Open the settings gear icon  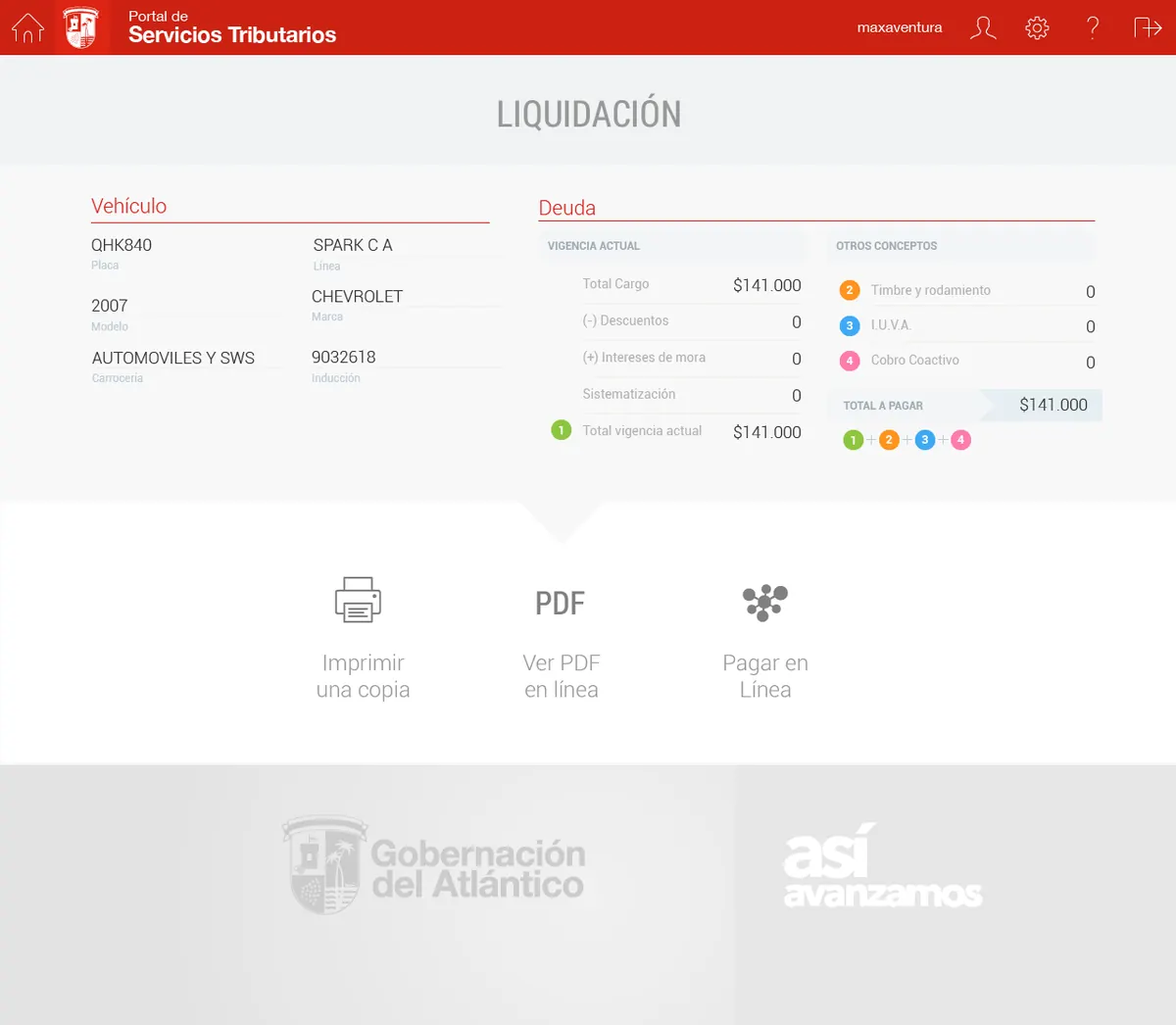tap(1037, 27)
